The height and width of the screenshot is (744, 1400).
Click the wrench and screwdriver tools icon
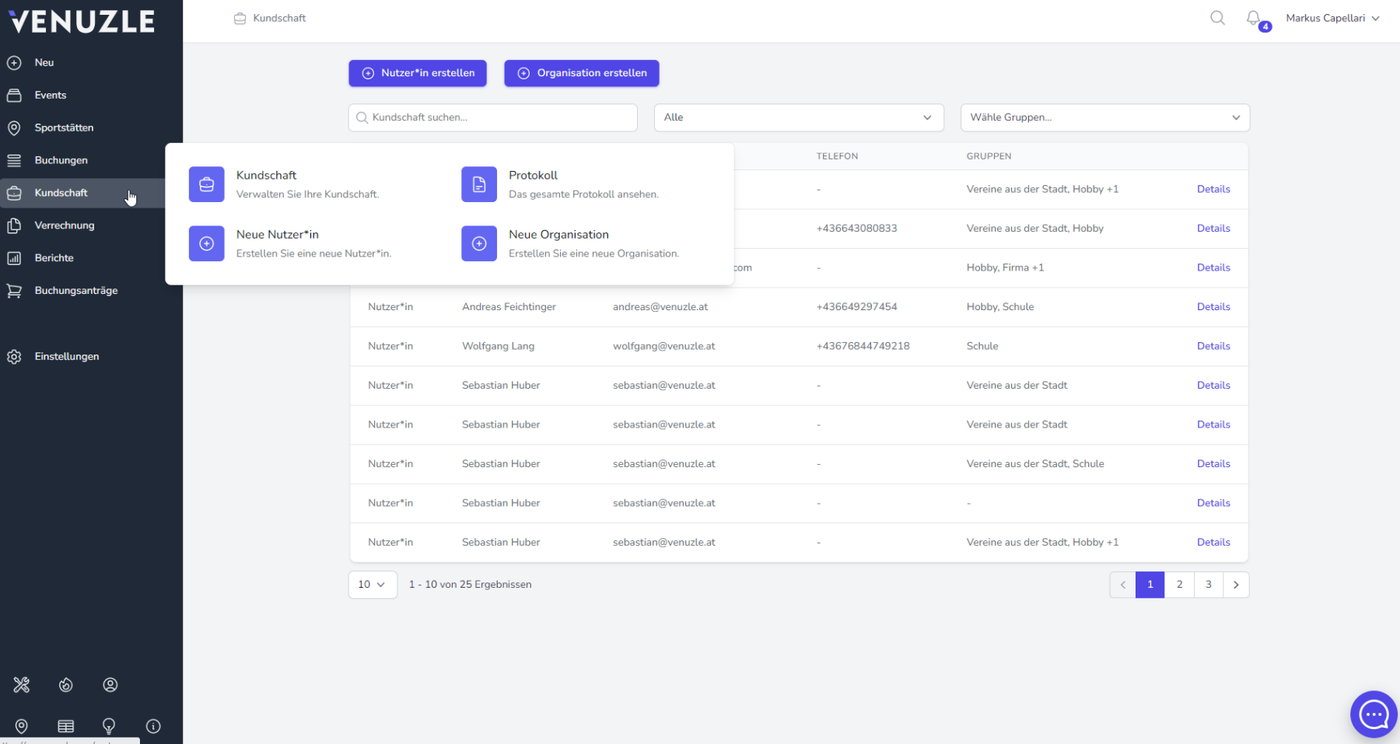pyautogui.click(x=21, y=685)
